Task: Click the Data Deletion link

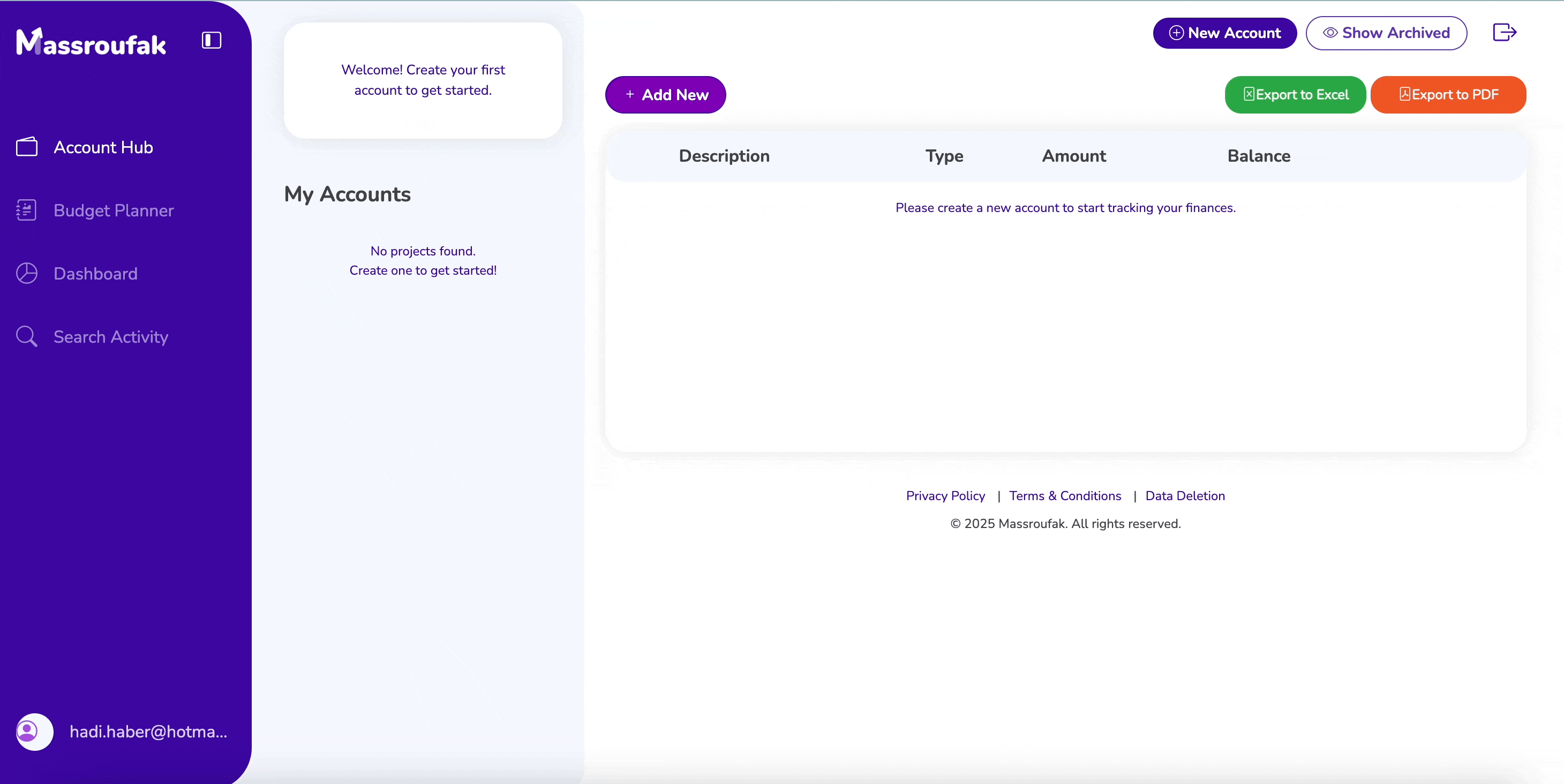Action: point(1185,496)
